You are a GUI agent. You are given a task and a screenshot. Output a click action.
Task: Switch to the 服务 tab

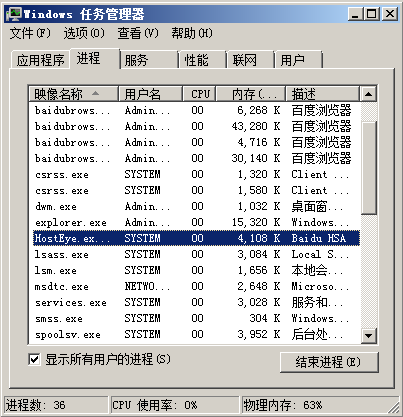click(x=149, y=60)
